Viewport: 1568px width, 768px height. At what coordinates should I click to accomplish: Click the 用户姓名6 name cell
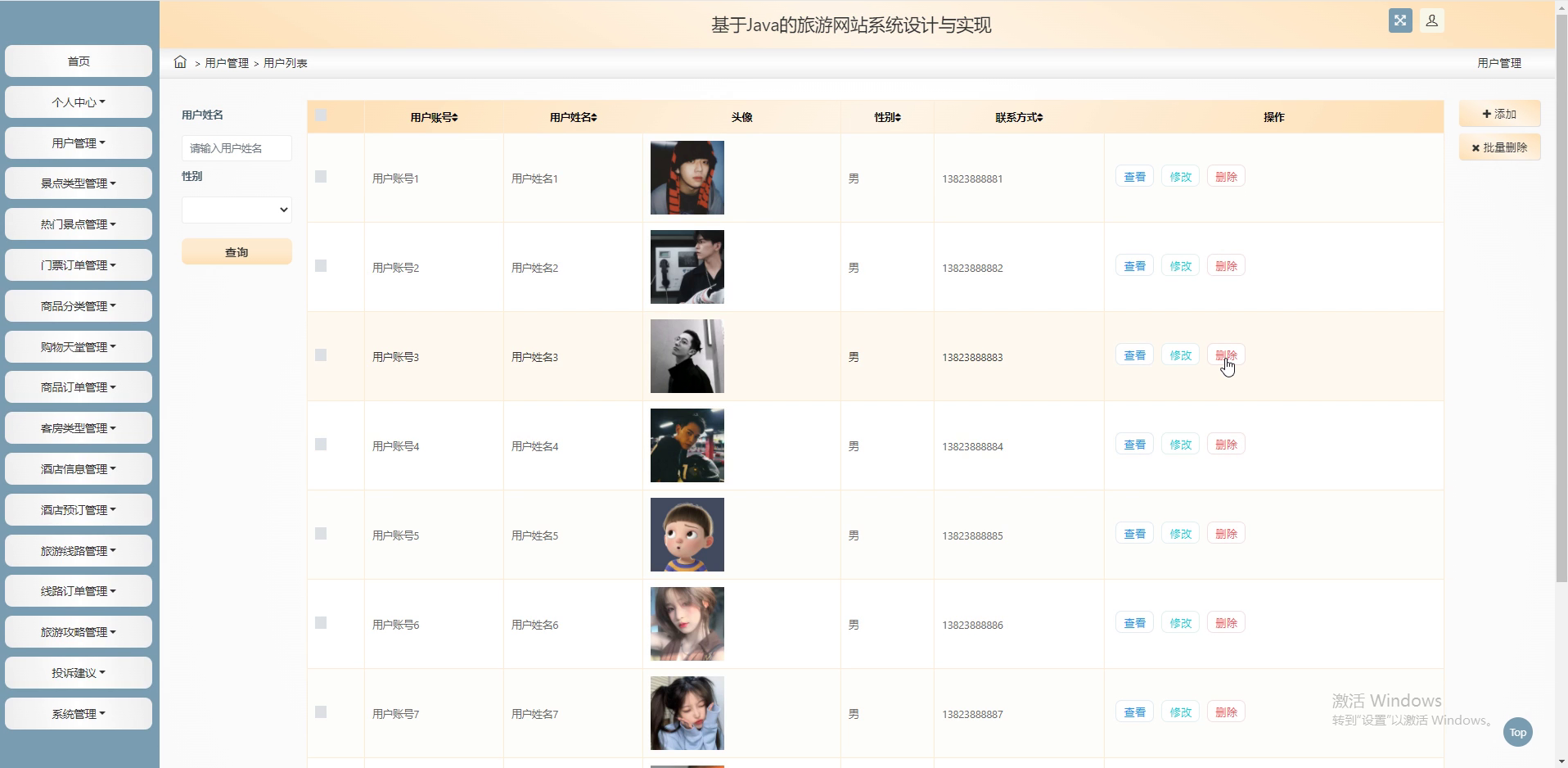coord(535,625)
